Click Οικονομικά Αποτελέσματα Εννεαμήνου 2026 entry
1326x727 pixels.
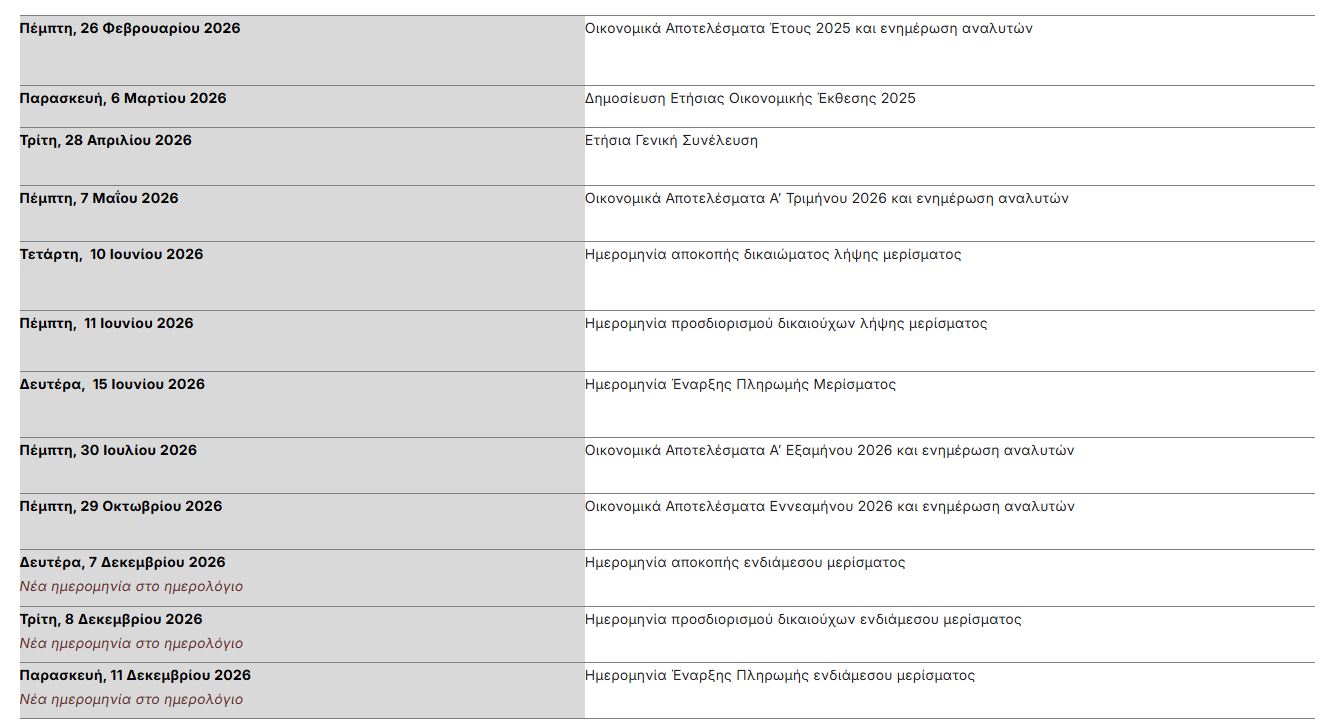829,506
